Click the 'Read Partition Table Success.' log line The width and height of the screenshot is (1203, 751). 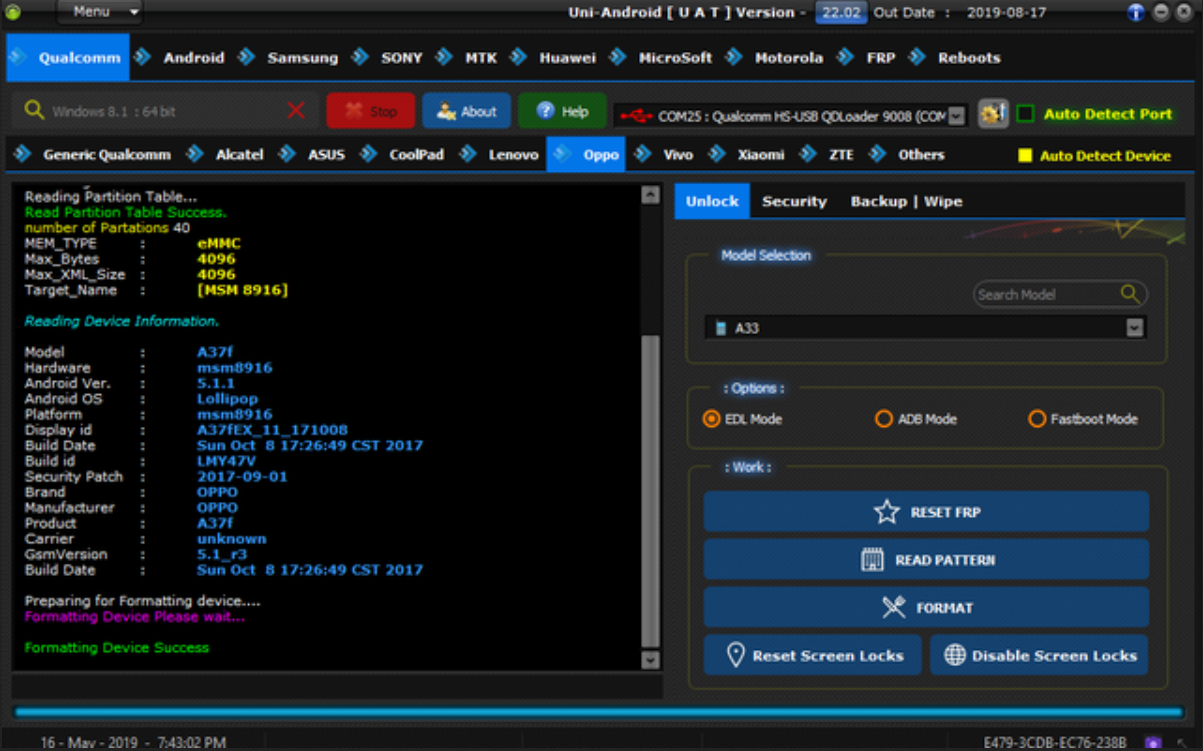click(x=125, y=212)
